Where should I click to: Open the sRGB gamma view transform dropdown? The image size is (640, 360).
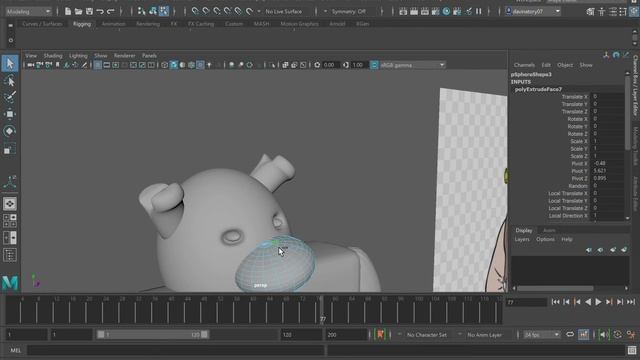click(412, 65)
